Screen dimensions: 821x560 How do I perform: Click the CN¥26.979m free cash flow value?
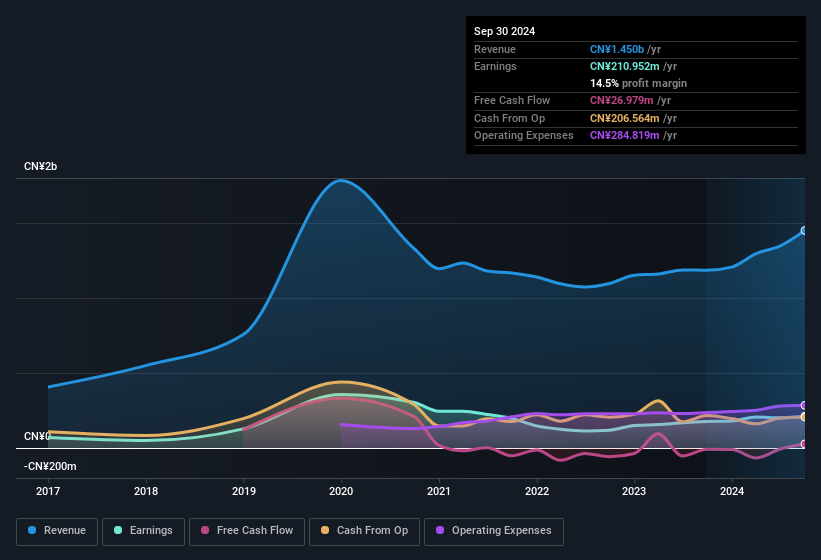(622, 100)
